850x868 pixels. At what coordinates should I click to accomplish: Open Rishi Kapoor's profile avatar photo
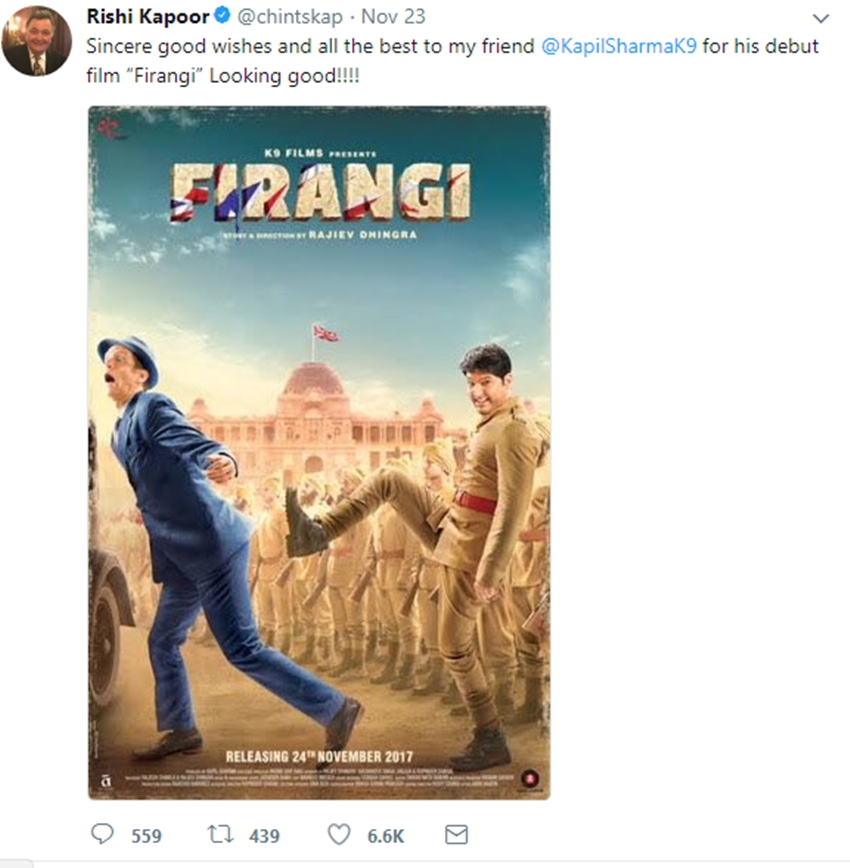tap(34, 41)
